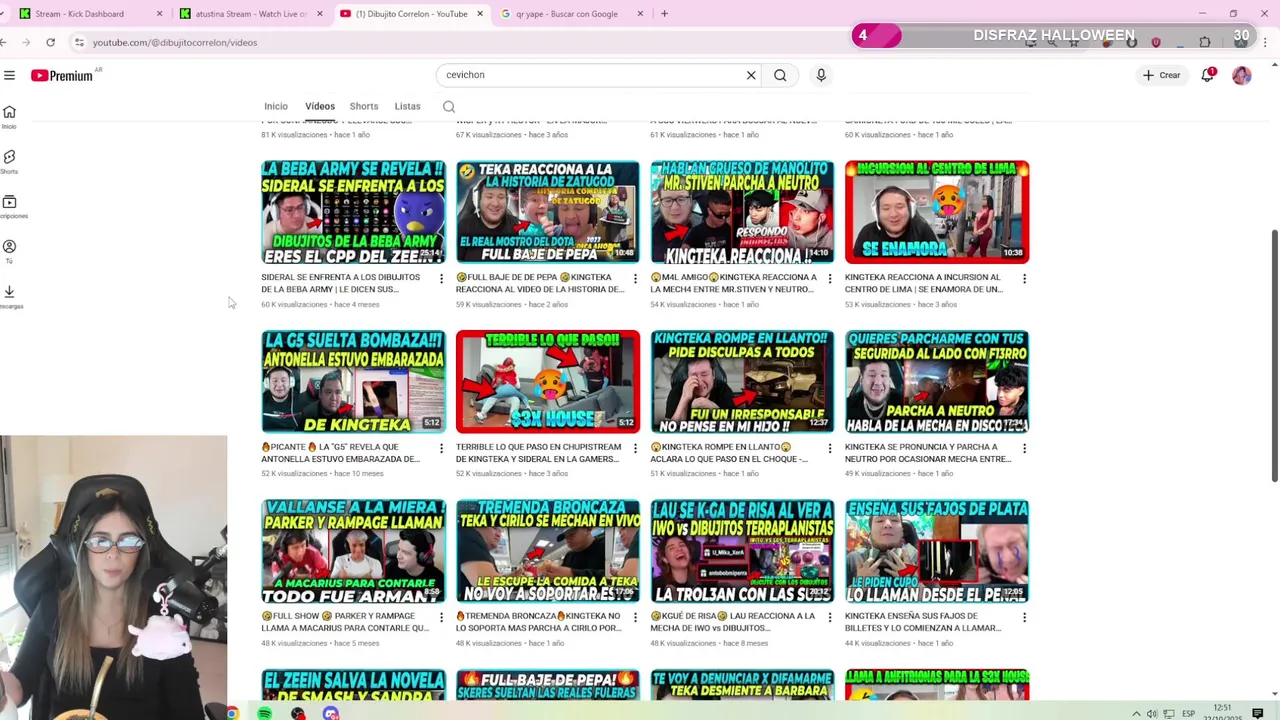The height and width of the screenshot is (720, 1280).
Task: Open Chrome from the taskbar
Action: tap(232, 713)
